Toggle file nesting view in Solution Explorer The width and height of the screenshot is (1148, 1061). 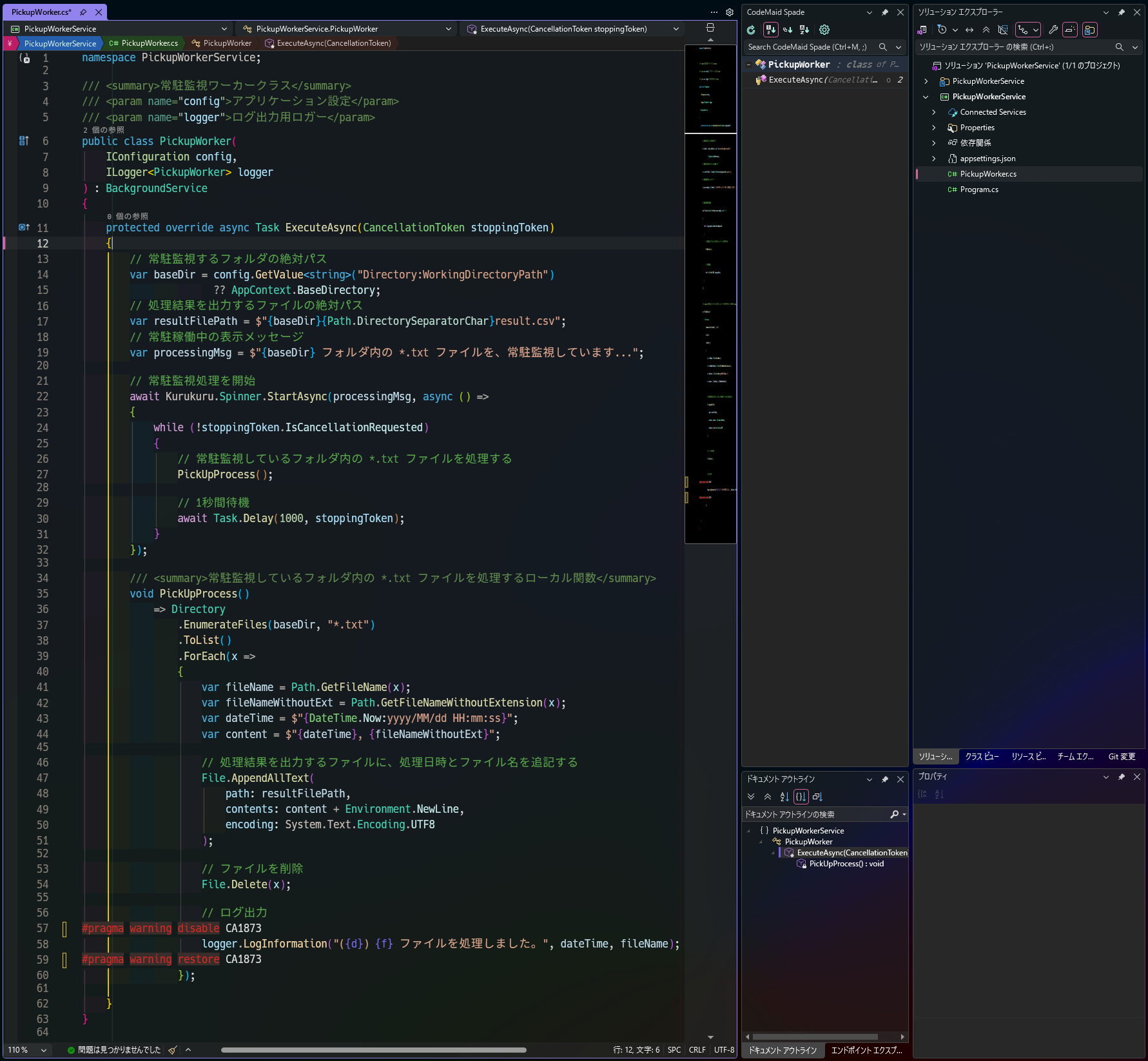(x=1090, y=30)
